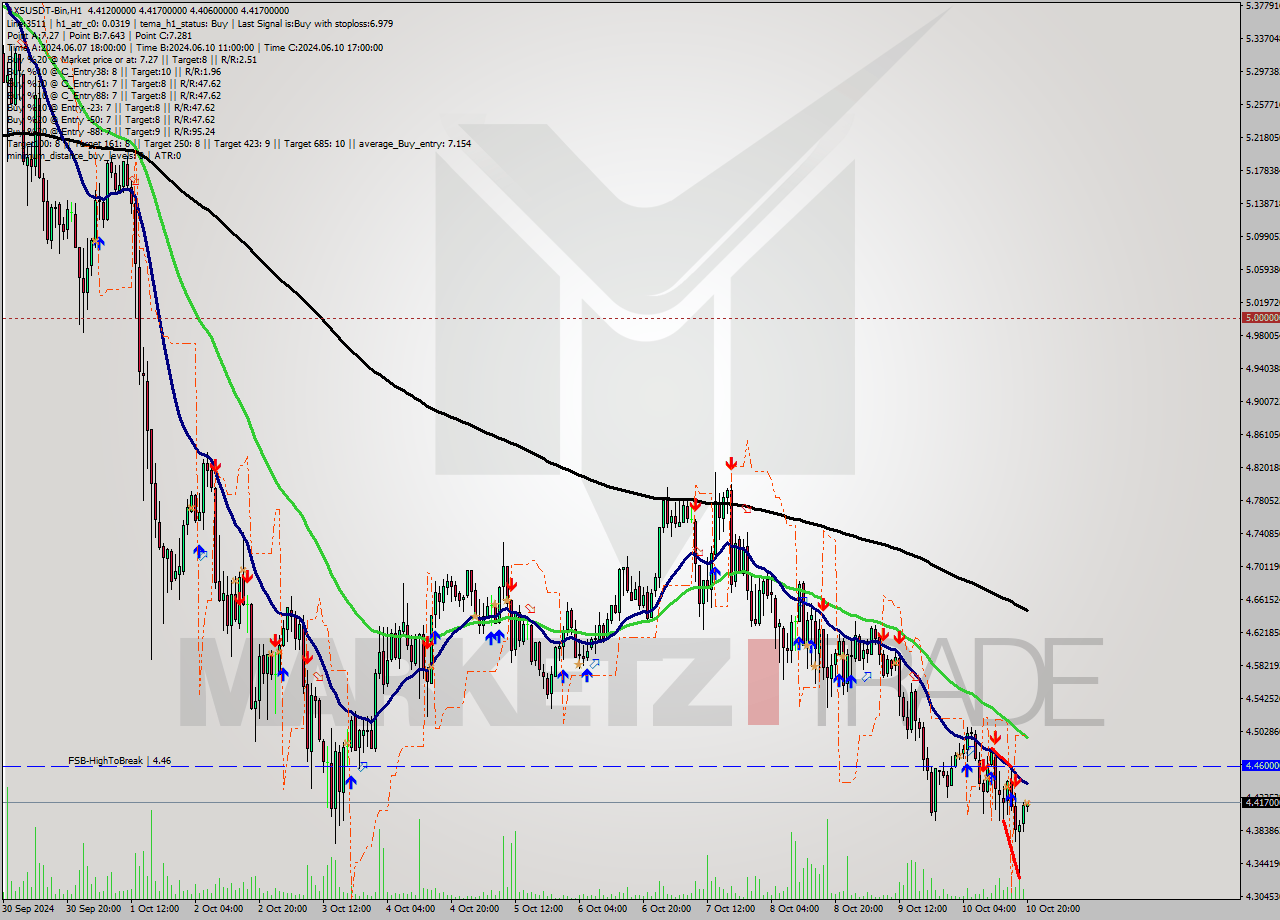Click the 7 Oct 12:00 time label
1280x920 pixels.
click(731, 909)
